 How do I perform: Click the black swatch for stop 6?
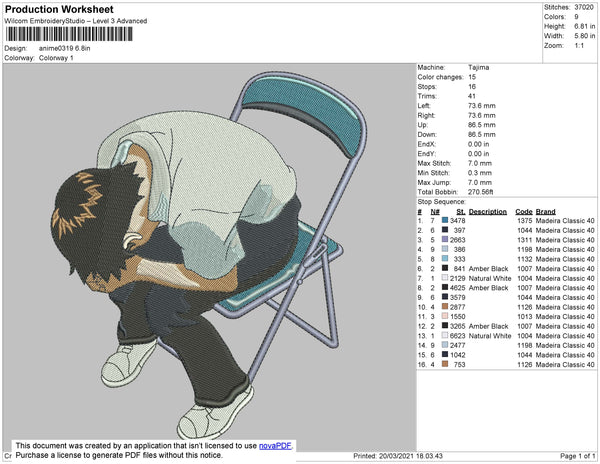pyautogui.click(x=445, y=269)
